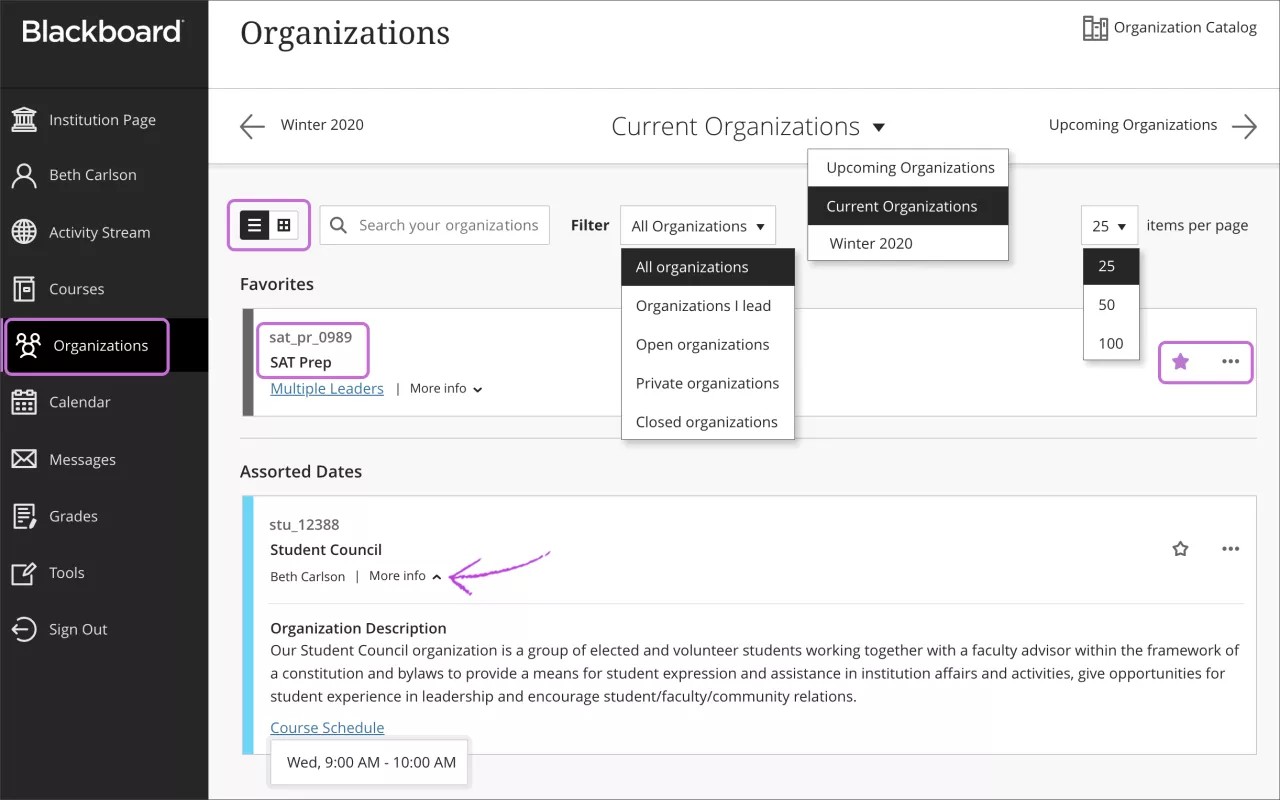Favorite the Student Council organization
The height and width of the screenshot is (800, 1280).
coord(1180,549)
